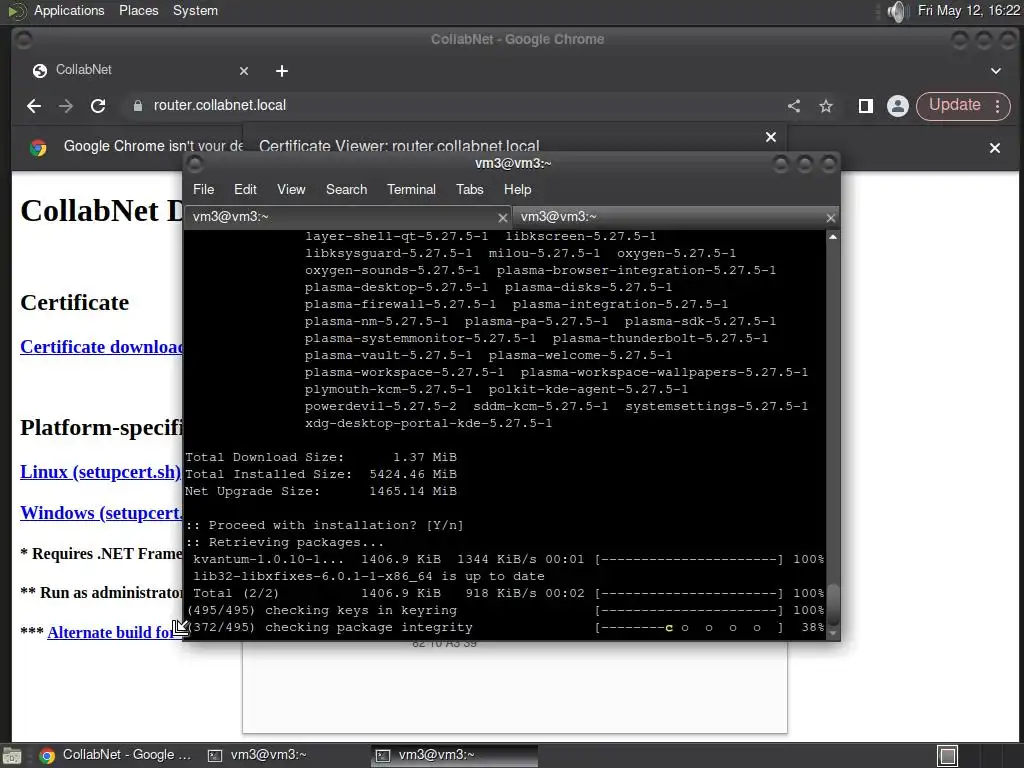Screen dimensions: 1024x768
Task: Click the padlock site info icon
Action: click(x=138, y=106)
